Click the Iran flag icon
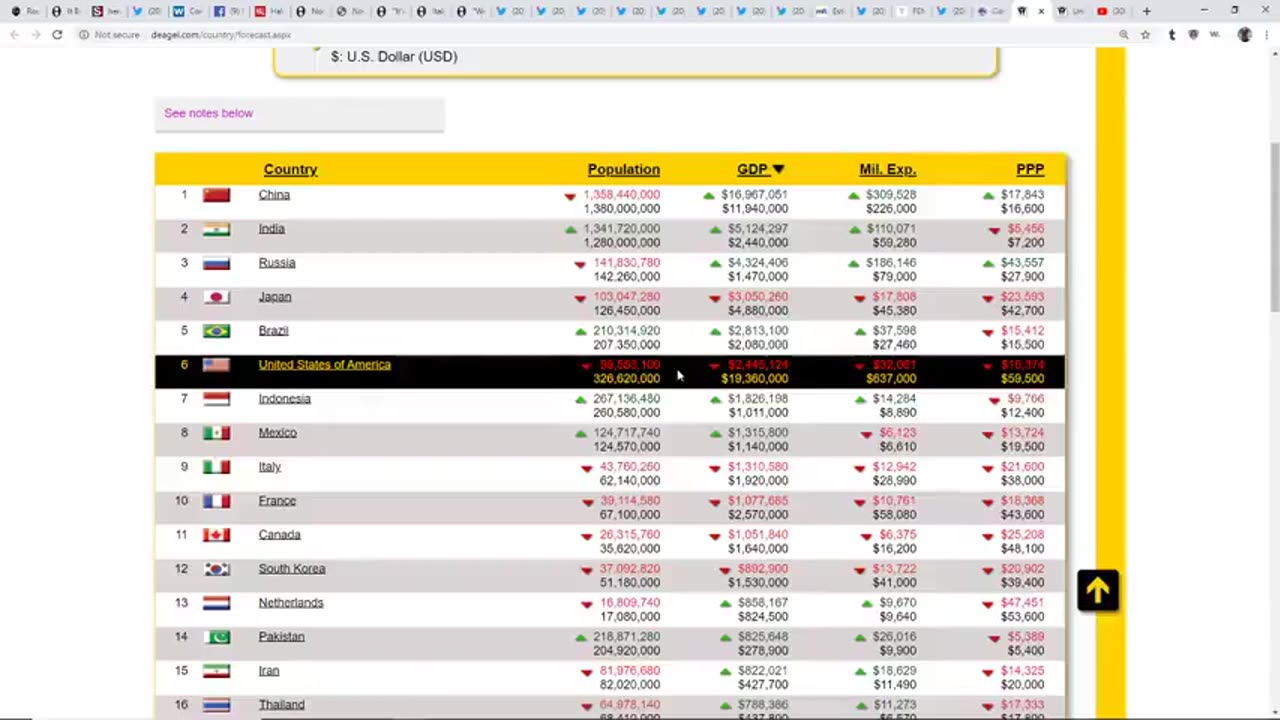Image resolution: width=1280 pixels, height=720 pixels. pos(216,671)
